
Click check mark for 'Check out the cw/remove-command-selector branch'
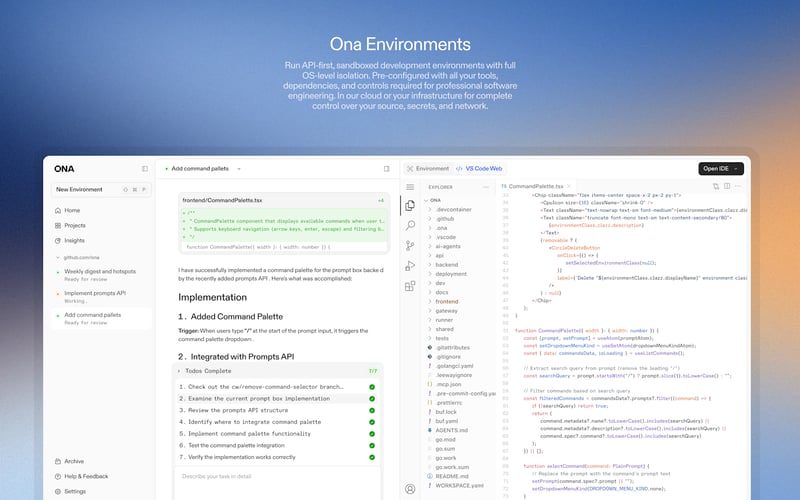click(372, 387)
